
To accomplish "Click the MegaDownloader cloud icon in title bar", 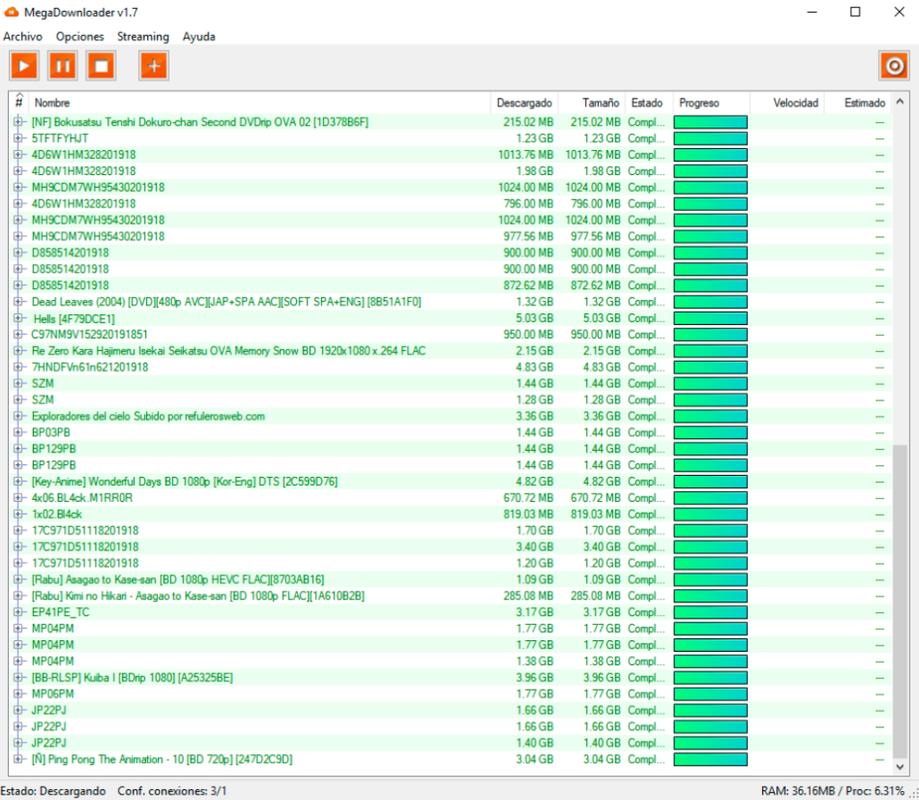I will (x=11, y=12).
